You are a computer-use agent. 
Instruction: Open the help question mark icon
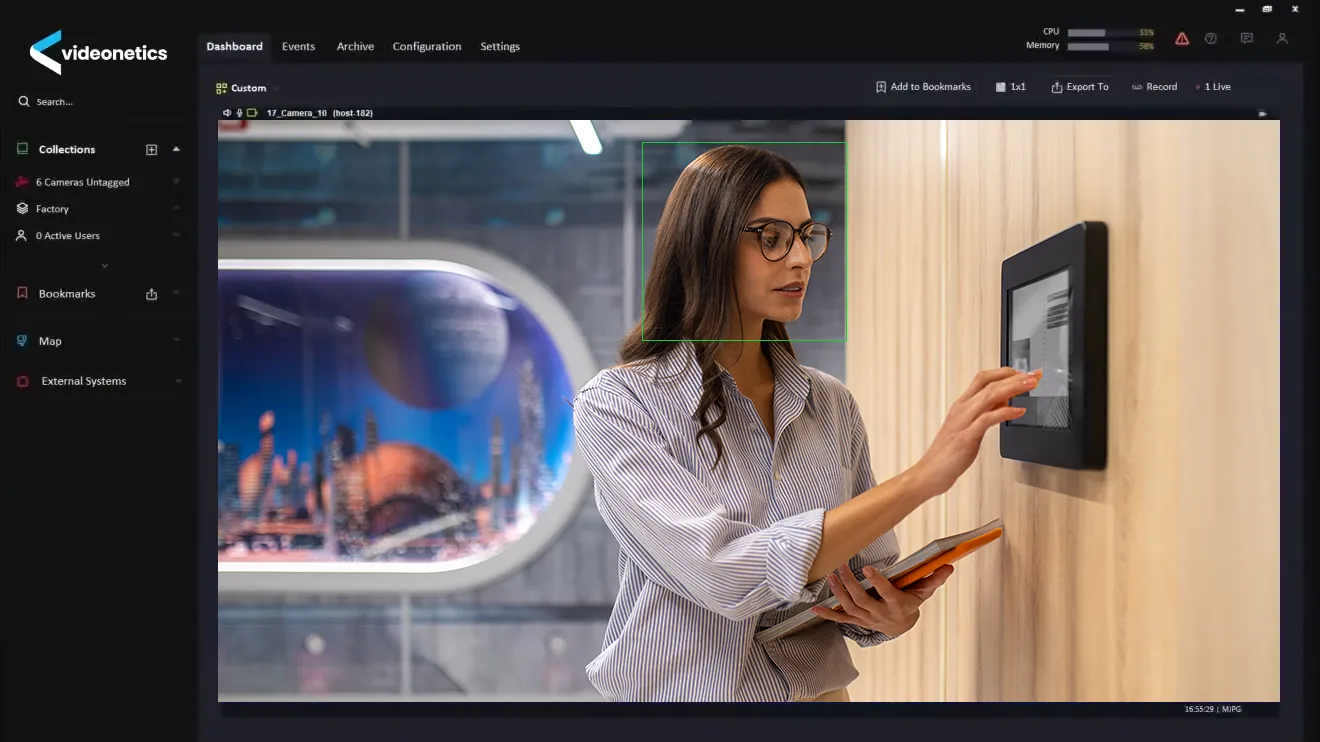1211,39
